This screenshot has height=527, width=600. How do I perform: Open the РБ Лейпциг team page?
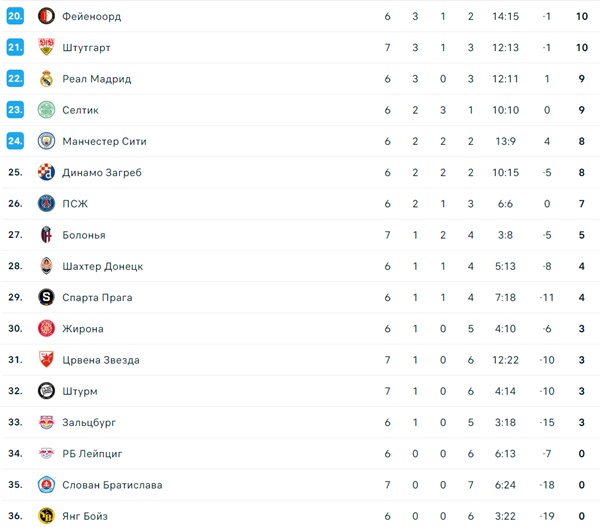click(92, 454)
